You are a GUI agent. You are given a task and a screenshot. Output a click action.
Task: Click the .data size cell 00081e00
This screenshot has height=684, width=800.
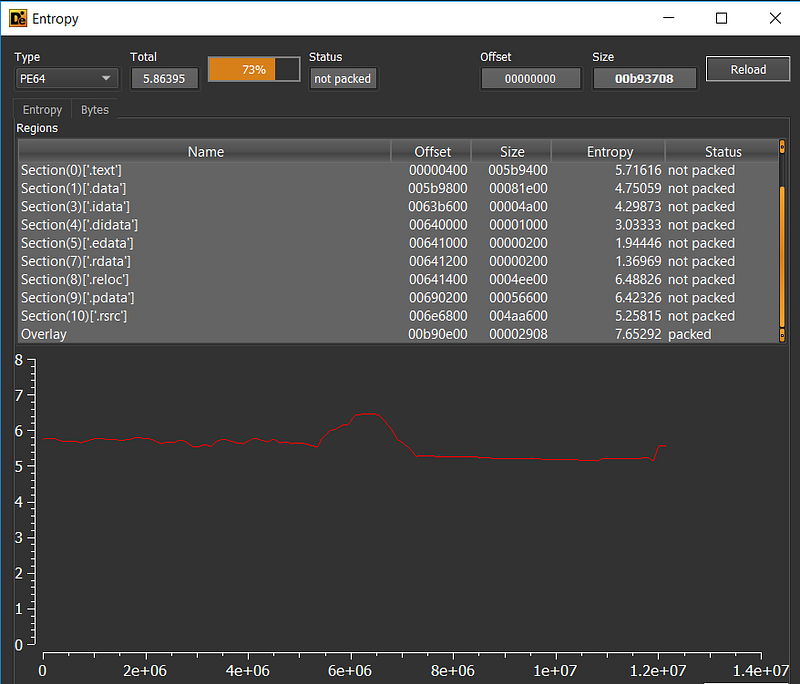(518, 189)
